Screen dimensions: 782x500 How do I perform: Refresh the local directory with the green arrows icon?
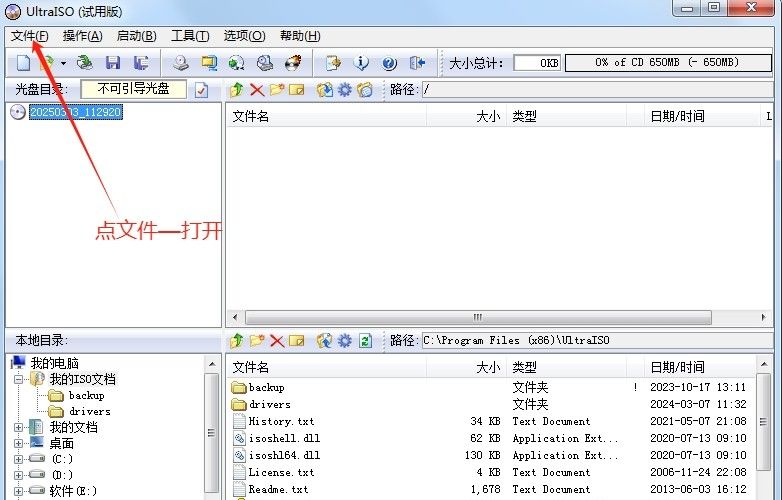pos(366,340)
